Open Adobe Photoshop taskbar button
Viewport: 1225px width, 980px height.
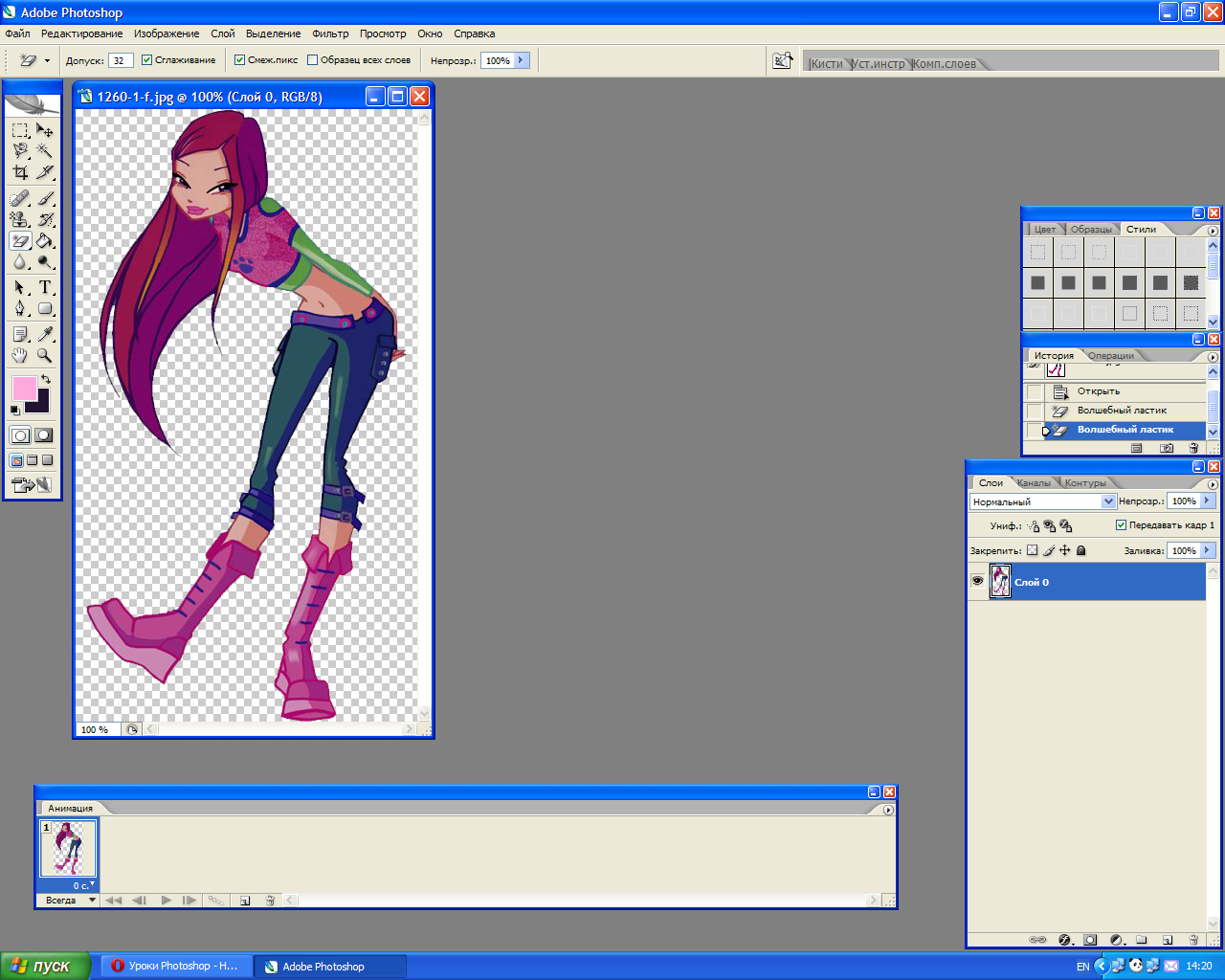pos(330,967)
